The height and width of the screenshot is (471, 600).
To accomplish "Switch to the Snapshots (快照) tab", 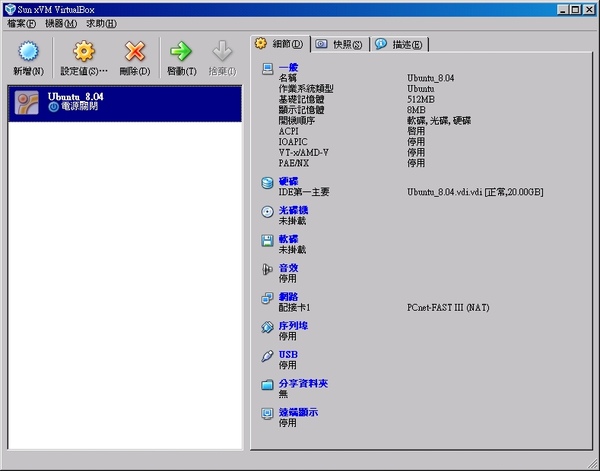I will point(340,44).
